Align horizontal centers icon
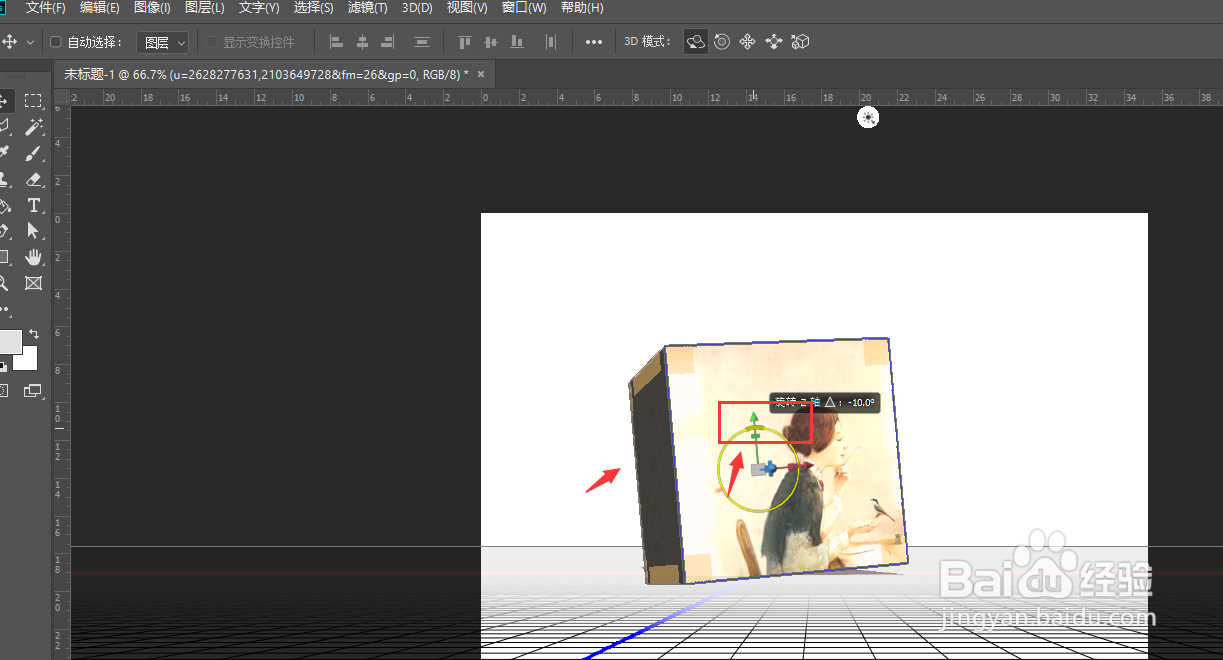The width and height of the screenshot is (1223, 660). (362, 42)
